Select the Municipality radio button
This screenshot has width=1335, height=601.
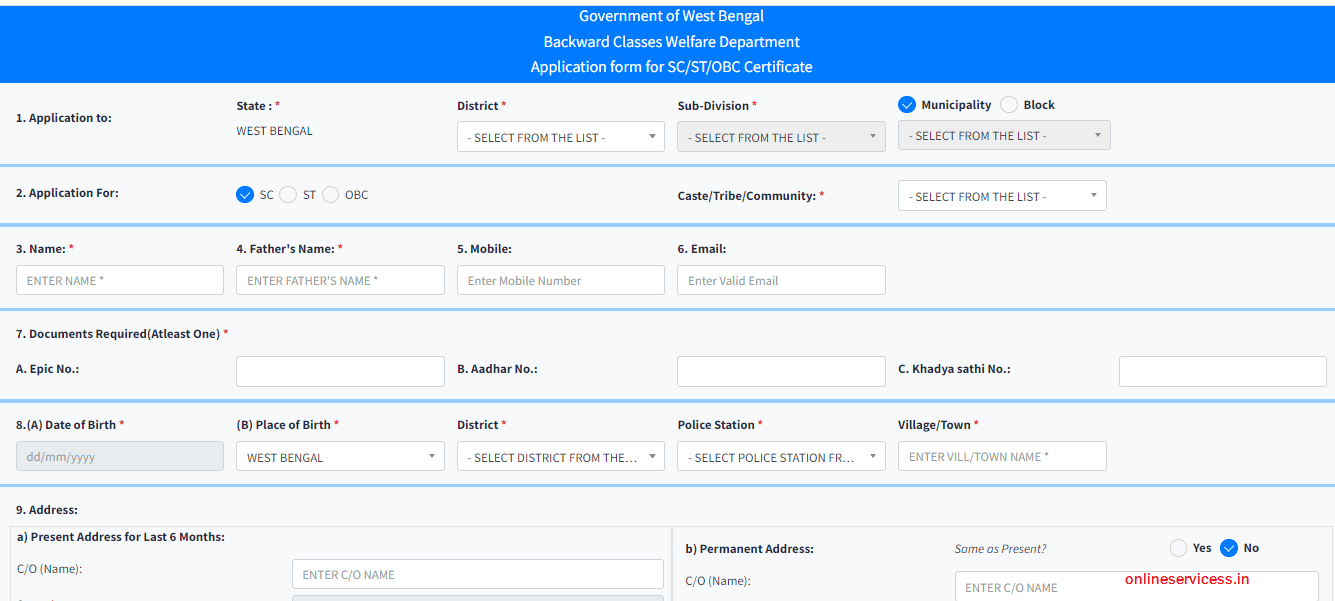[x=907, y=104]
